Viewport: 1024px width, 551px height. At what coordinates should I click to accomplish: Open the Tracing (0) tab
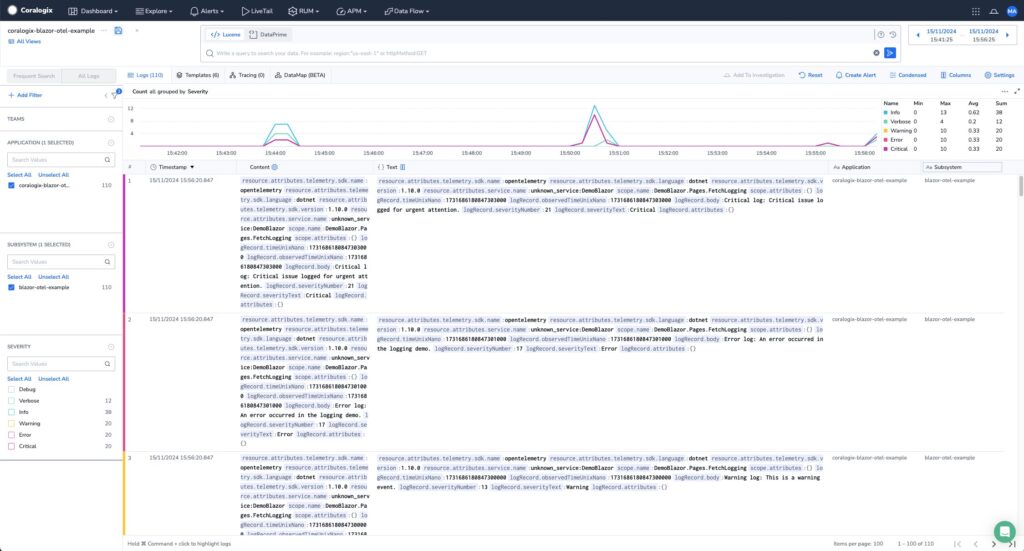247,75
